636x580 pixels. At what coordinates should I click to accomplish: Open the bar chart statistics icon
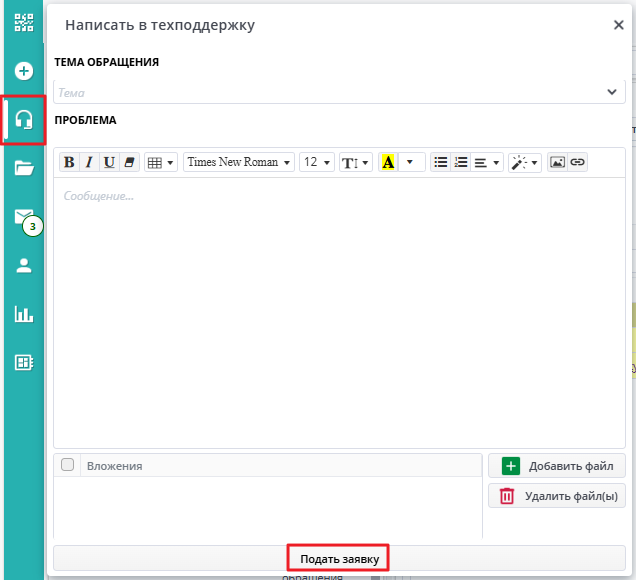click(x=24, y=314)
